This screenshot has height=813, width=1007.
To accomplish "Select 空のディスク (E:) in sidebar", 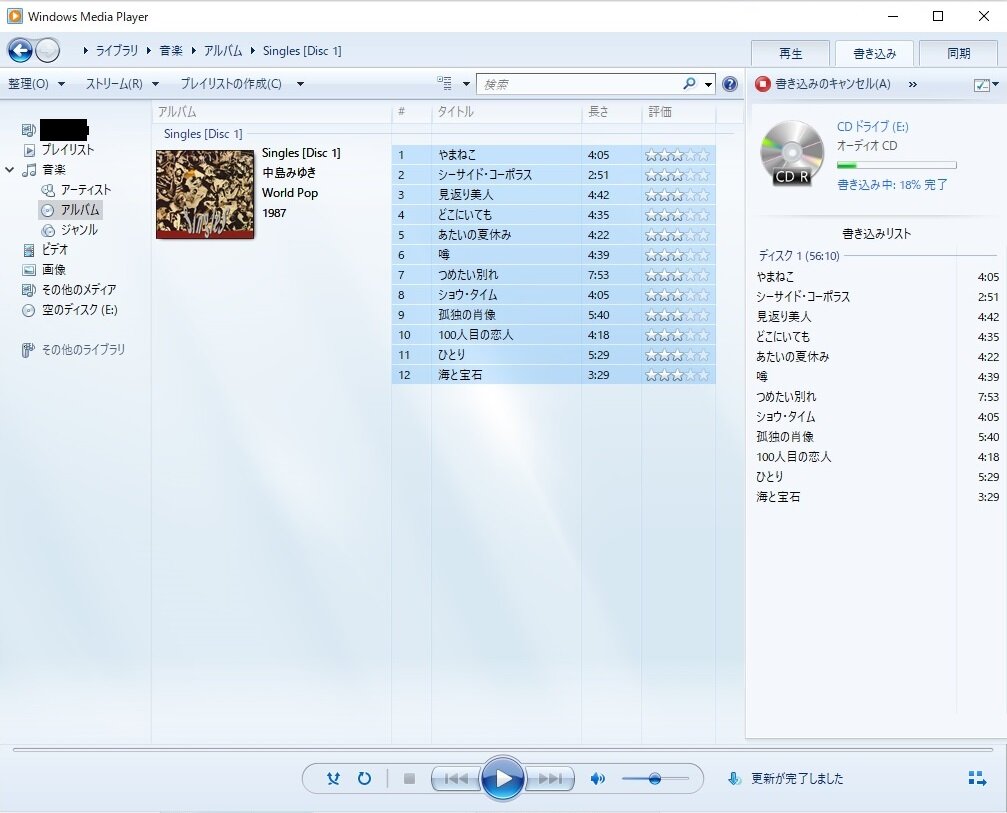I will pyautogui.click(x=80, y=310).
